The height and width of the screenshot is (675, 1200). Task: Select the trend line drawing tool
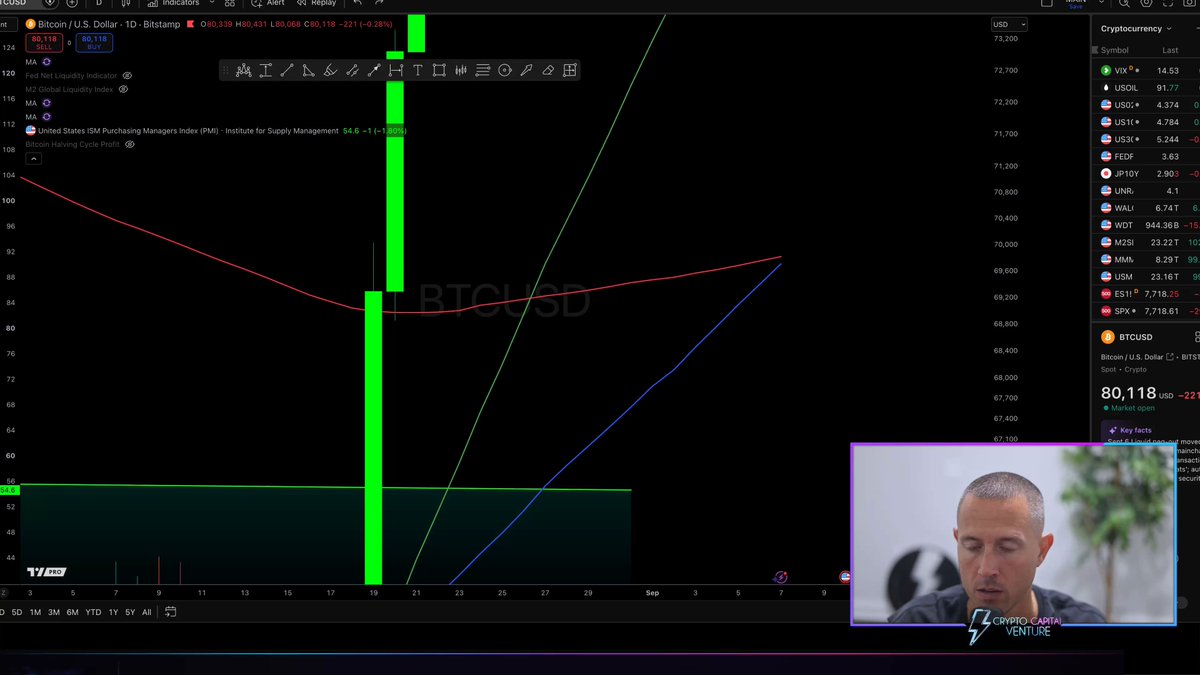click(x=287, y=70)
